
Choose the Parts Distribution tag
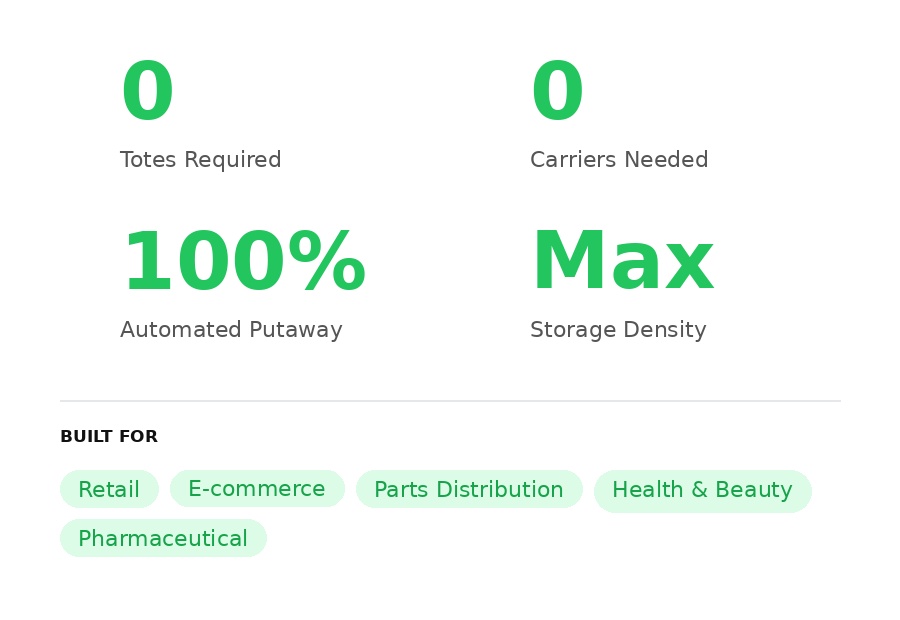[469, 489]
